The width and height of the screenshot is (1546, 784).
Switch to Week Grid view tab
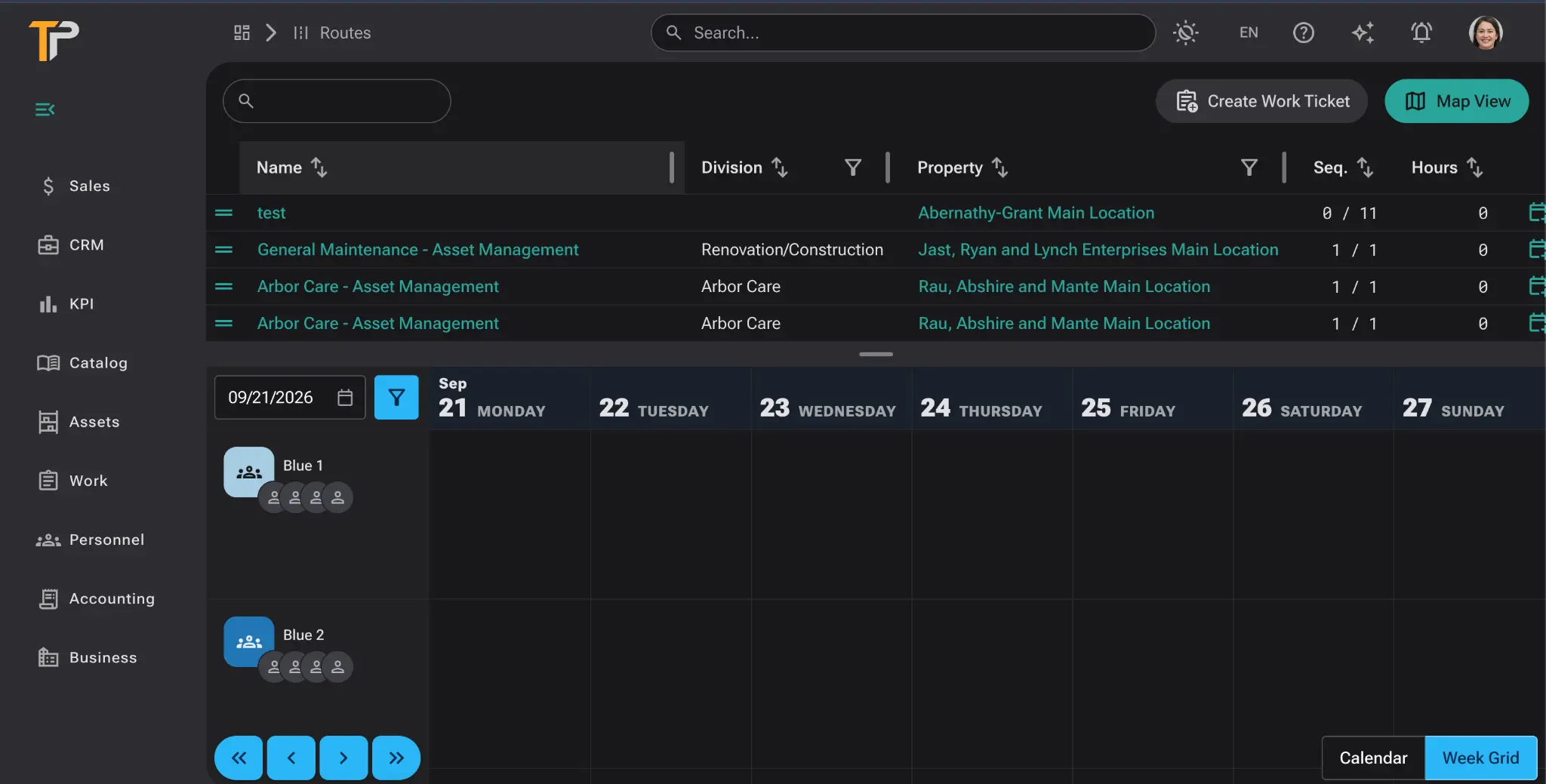click(1480, 758)
